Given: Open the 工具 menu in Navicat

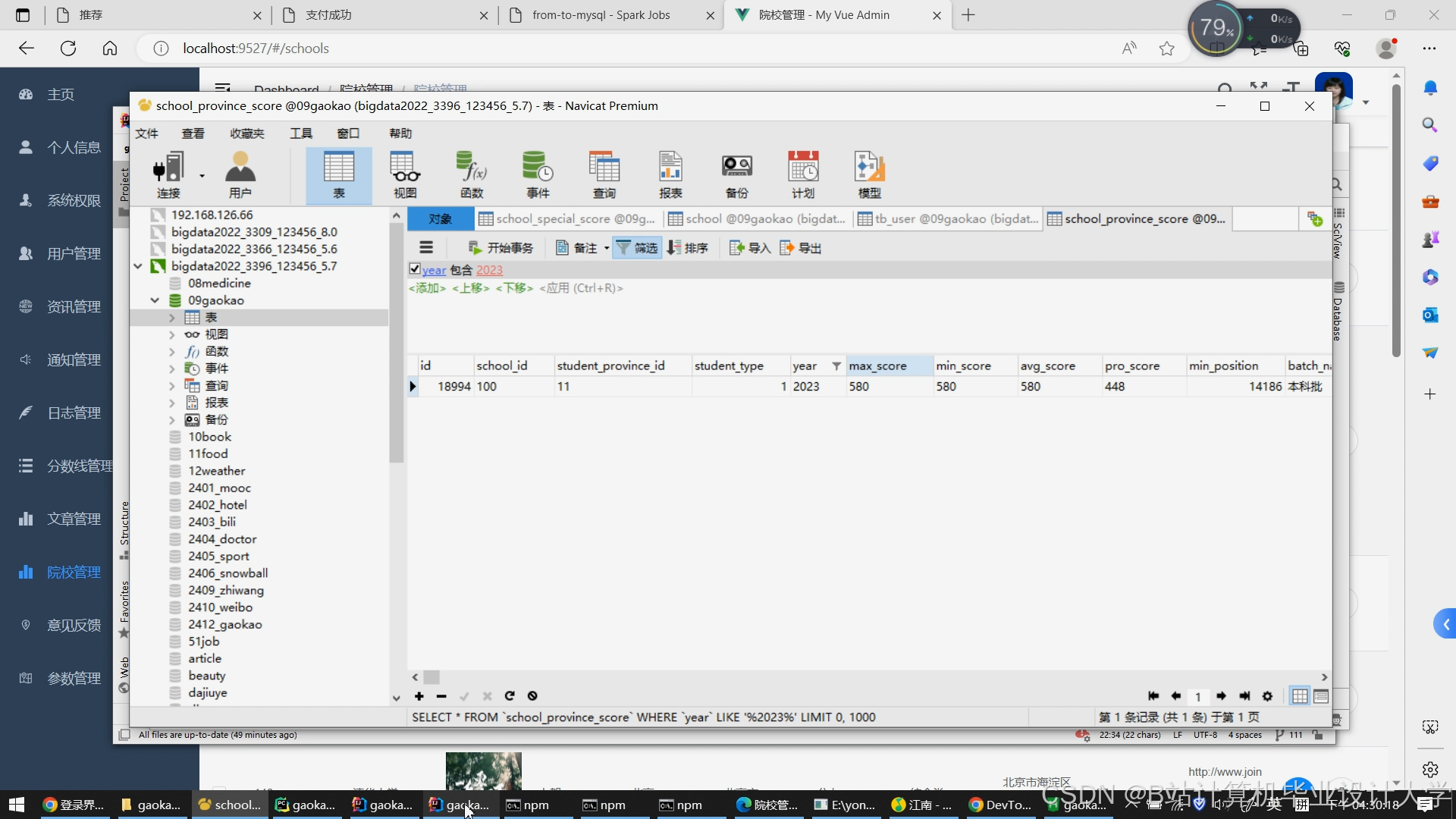Looking at the screenshot, I should (300, 133).
